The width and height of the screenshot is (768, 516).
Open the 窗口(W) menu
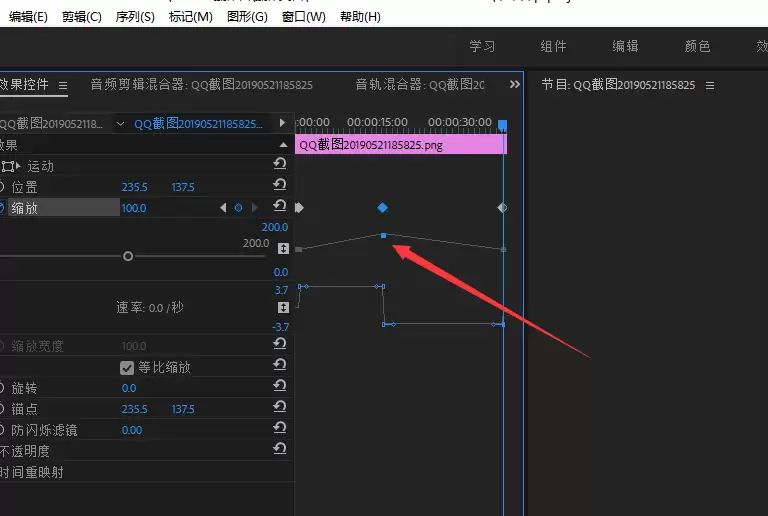(x=304, y=17)
